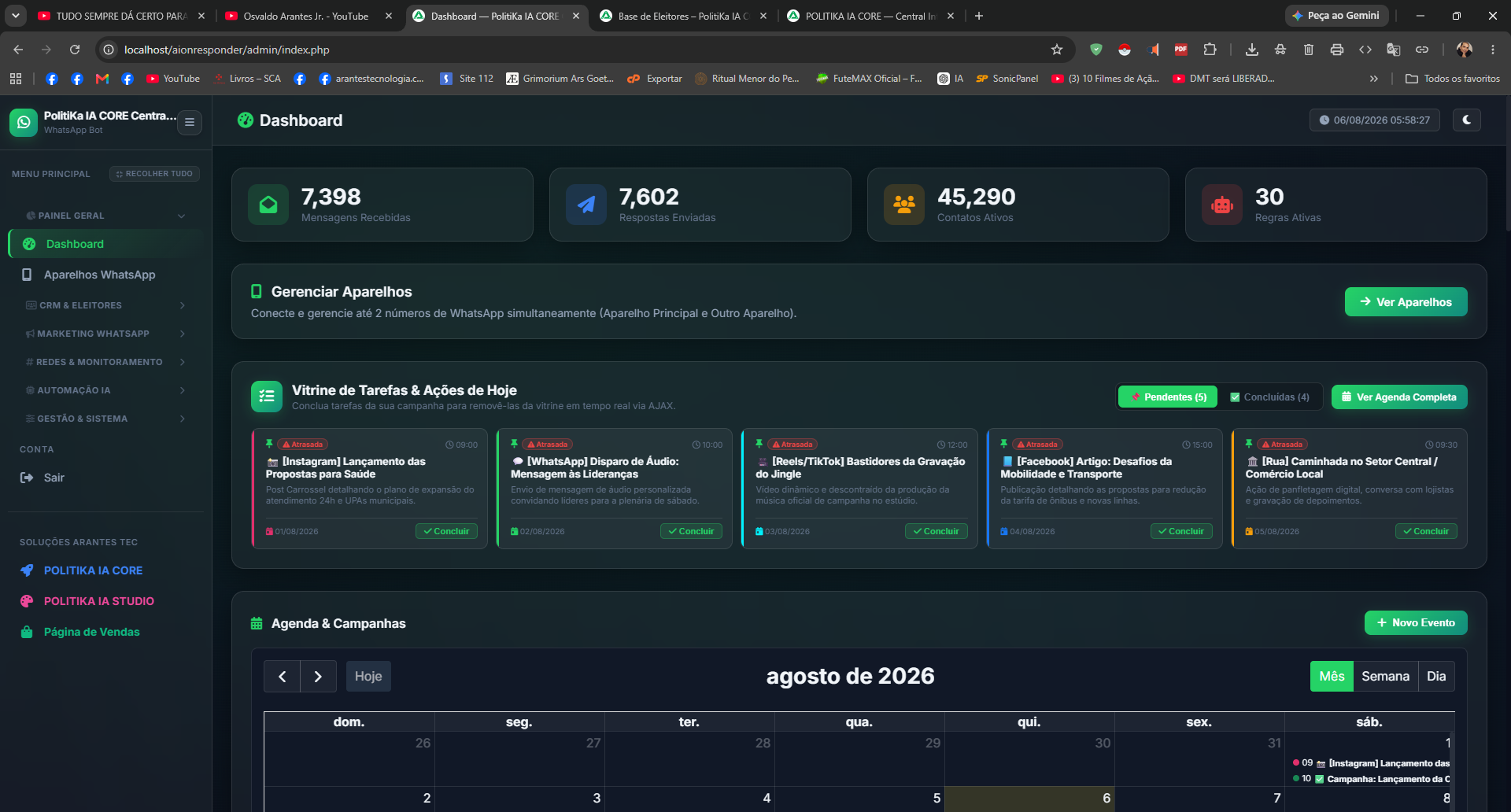
Task: Collapse Painel Geral section chevron
Action: pos(182,216)
